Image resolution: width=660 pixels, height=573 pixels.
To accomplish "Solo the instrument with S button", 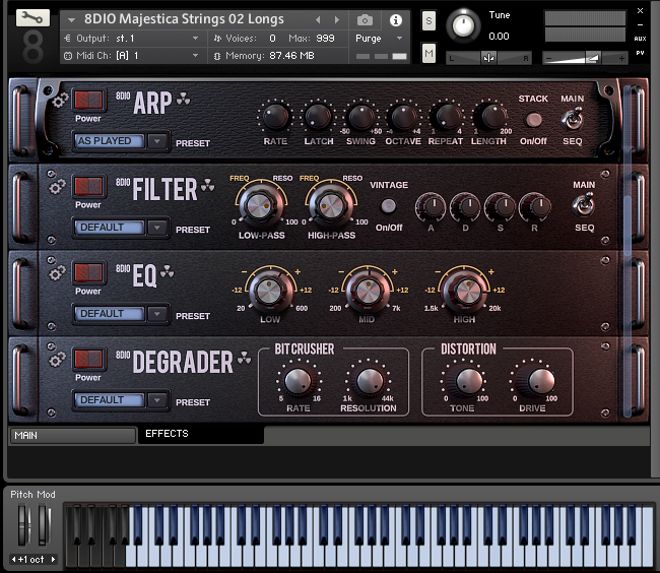I will pyautogui.click(x=428, y=21).
